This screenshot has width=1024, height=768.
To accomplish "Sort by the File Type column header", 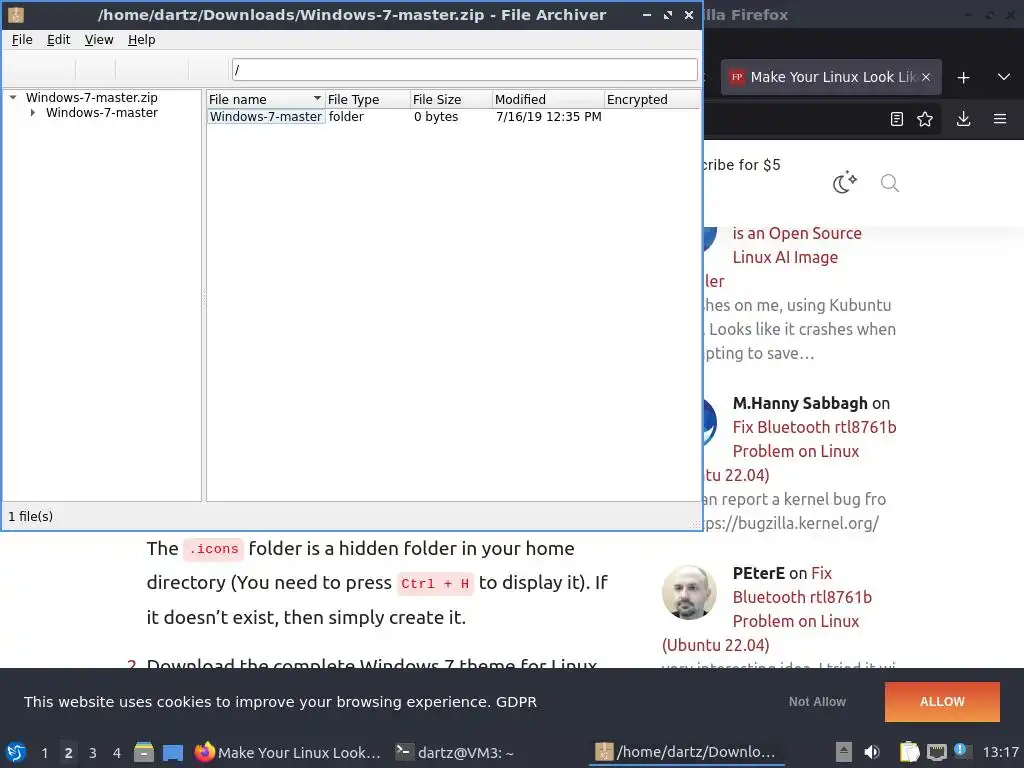I will click(x=368, y=99).
